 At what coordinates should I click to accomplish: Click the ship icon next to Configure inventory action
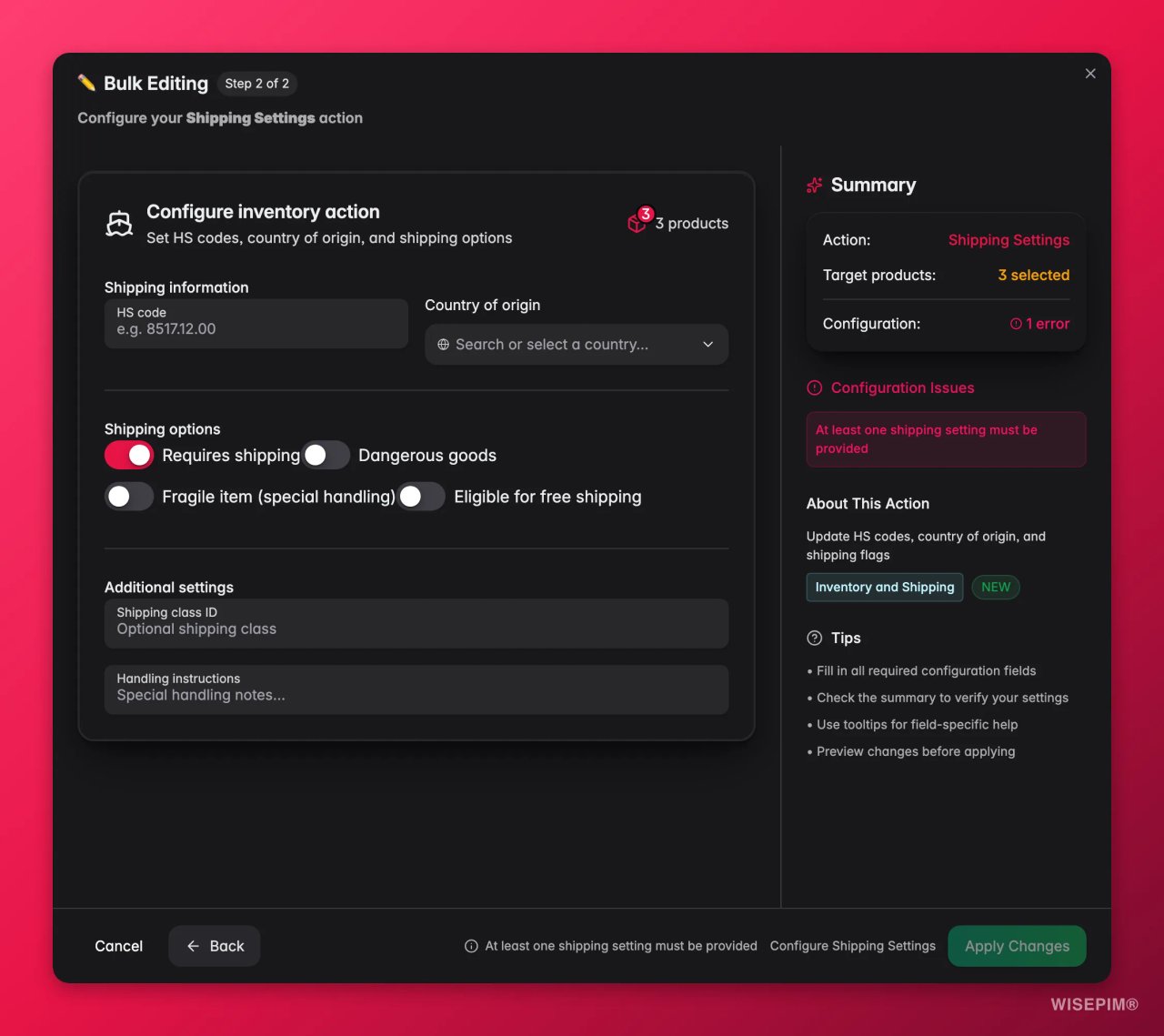tap(119, 223)
